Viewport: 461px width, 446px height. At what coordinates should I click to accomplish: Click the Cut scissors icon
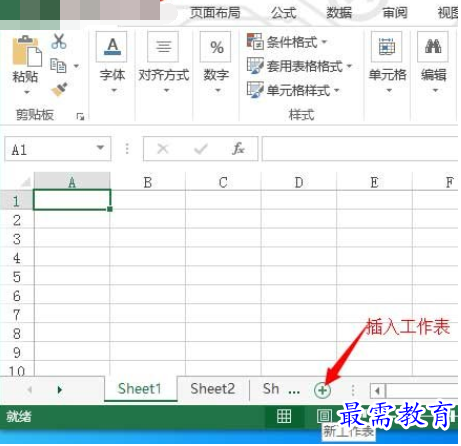(x=59, y=41)
